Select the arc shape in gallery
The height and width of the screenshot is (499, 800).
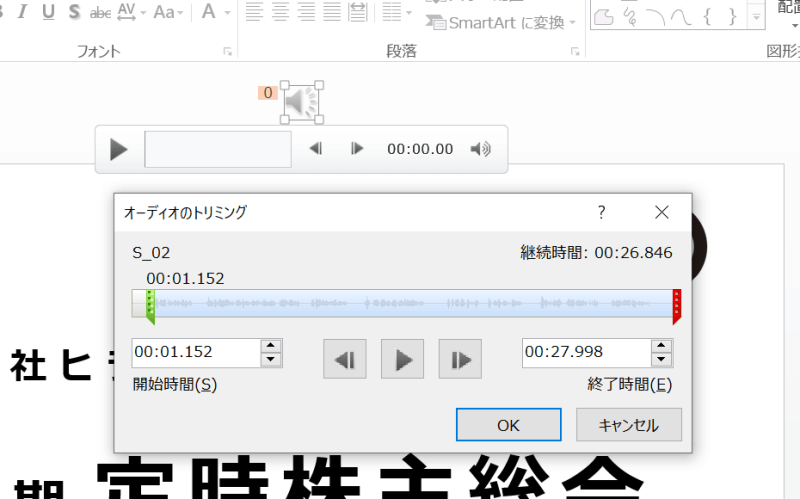coord(656,17)
